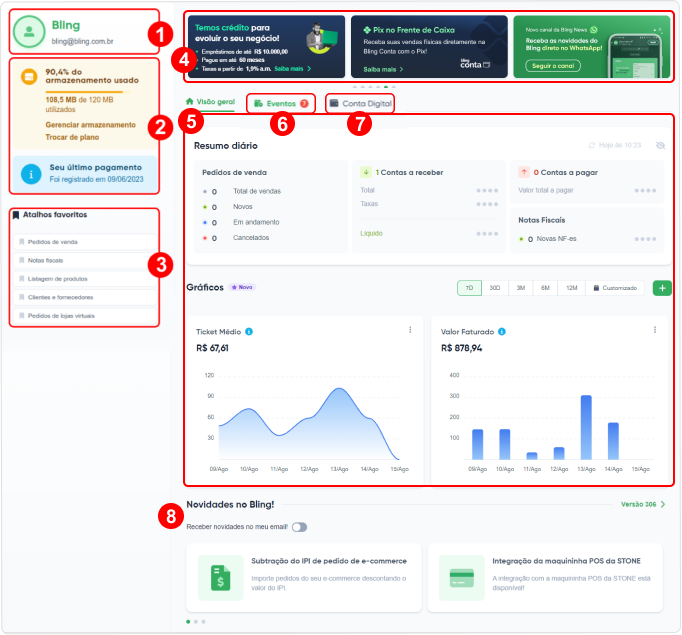Click bookmark icon next to Notas fiscais
682x635 pixels.
click(x=22, y=260)
